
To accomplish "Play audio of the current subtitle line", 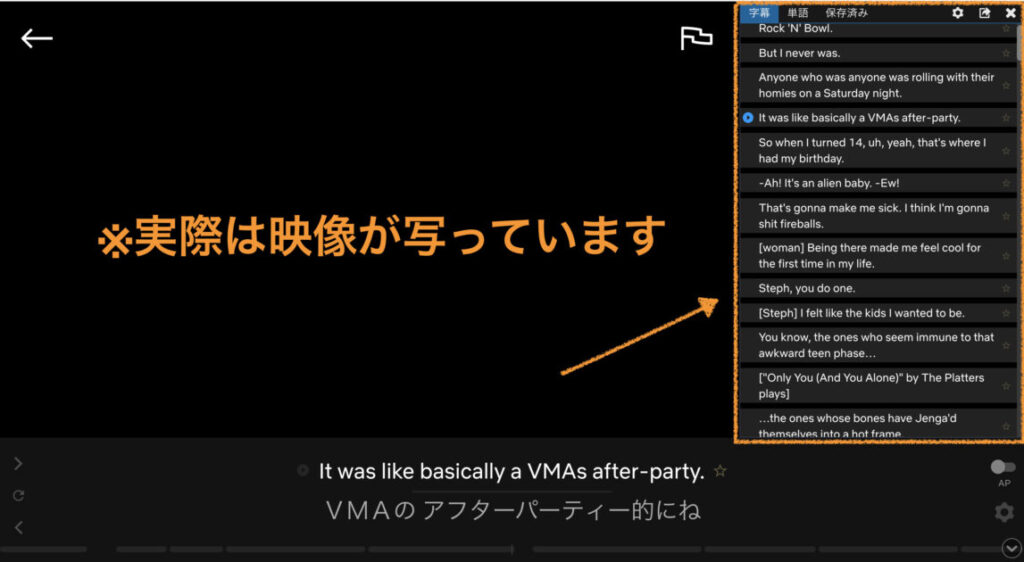I will pos(303,471).
